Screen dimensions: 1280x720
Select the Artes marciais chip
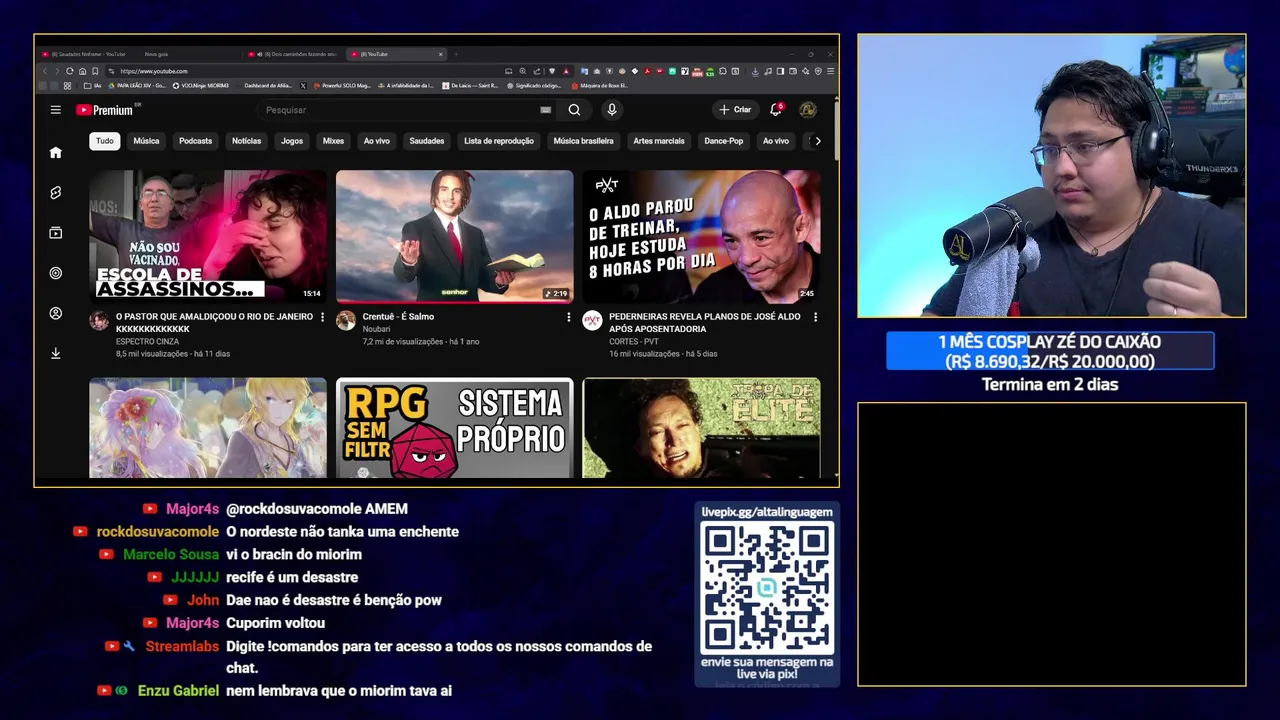659,141
